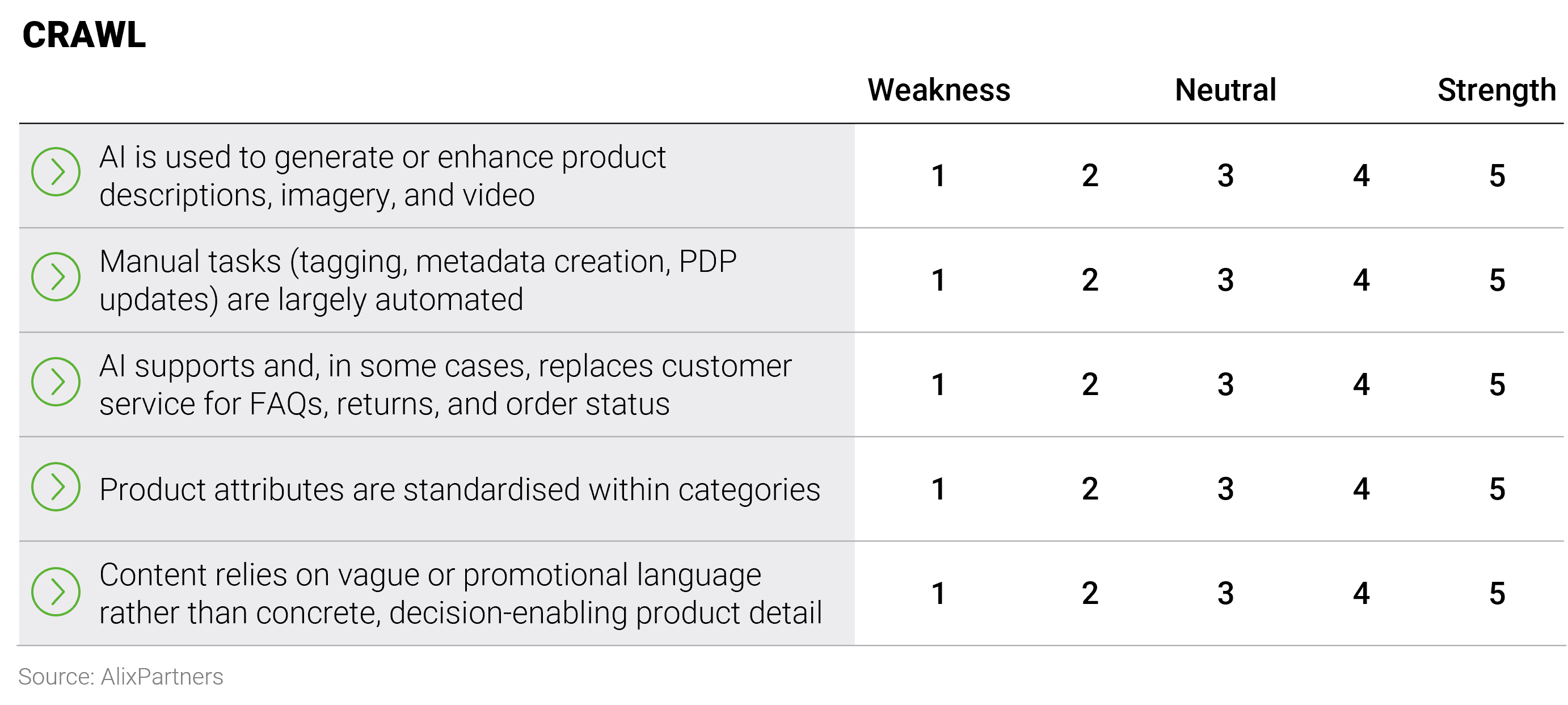
Task: Click the green arrow icon beside Manual tasks row
Action: coord(56,277)
